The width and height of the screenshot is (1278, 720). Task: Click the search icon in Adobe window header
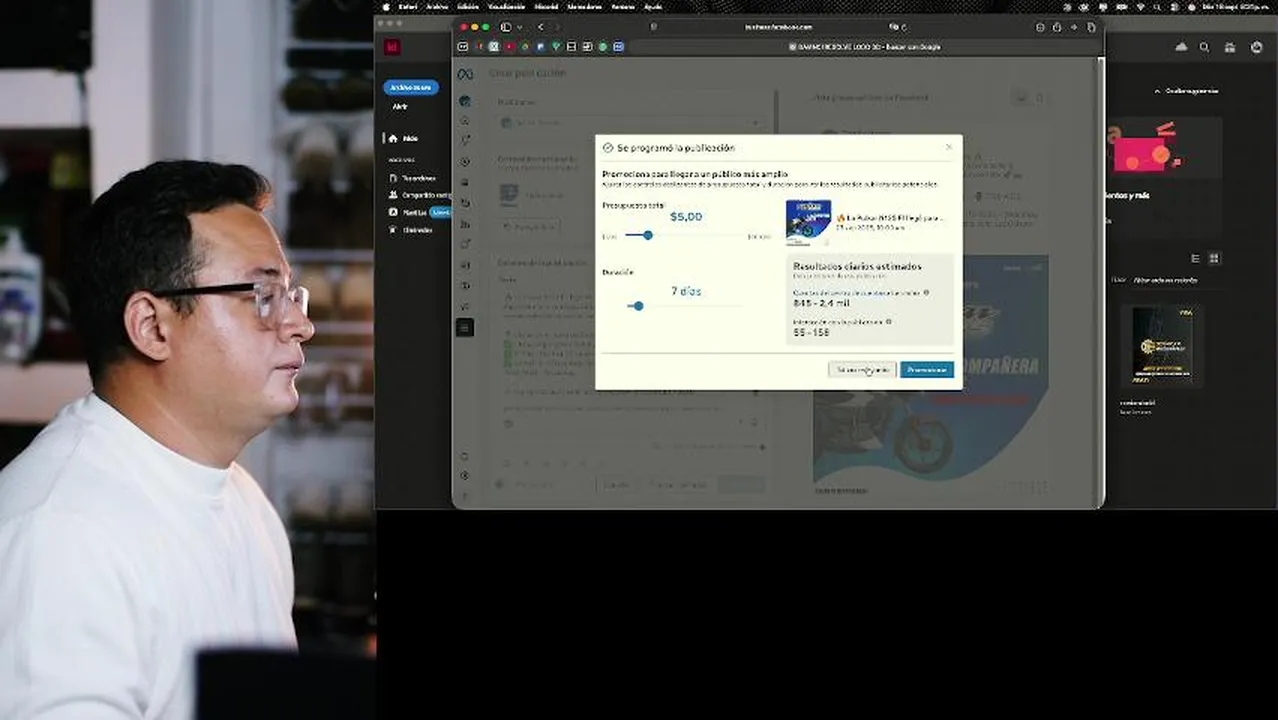tap(1204, 47)
